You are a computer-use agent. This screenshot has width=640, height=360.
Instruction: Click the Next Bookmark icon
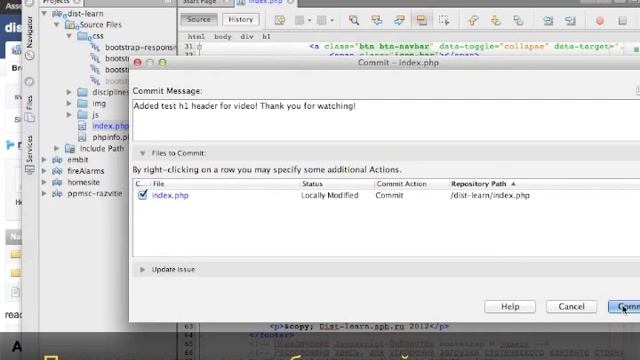pyautogui.click(x=496, y=20)
